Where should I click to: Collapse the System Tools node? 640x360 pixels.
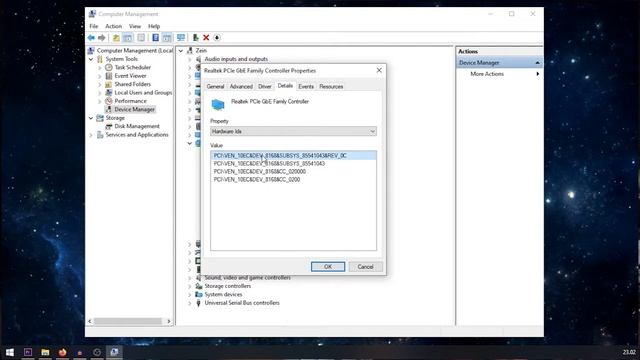point(91,59)
